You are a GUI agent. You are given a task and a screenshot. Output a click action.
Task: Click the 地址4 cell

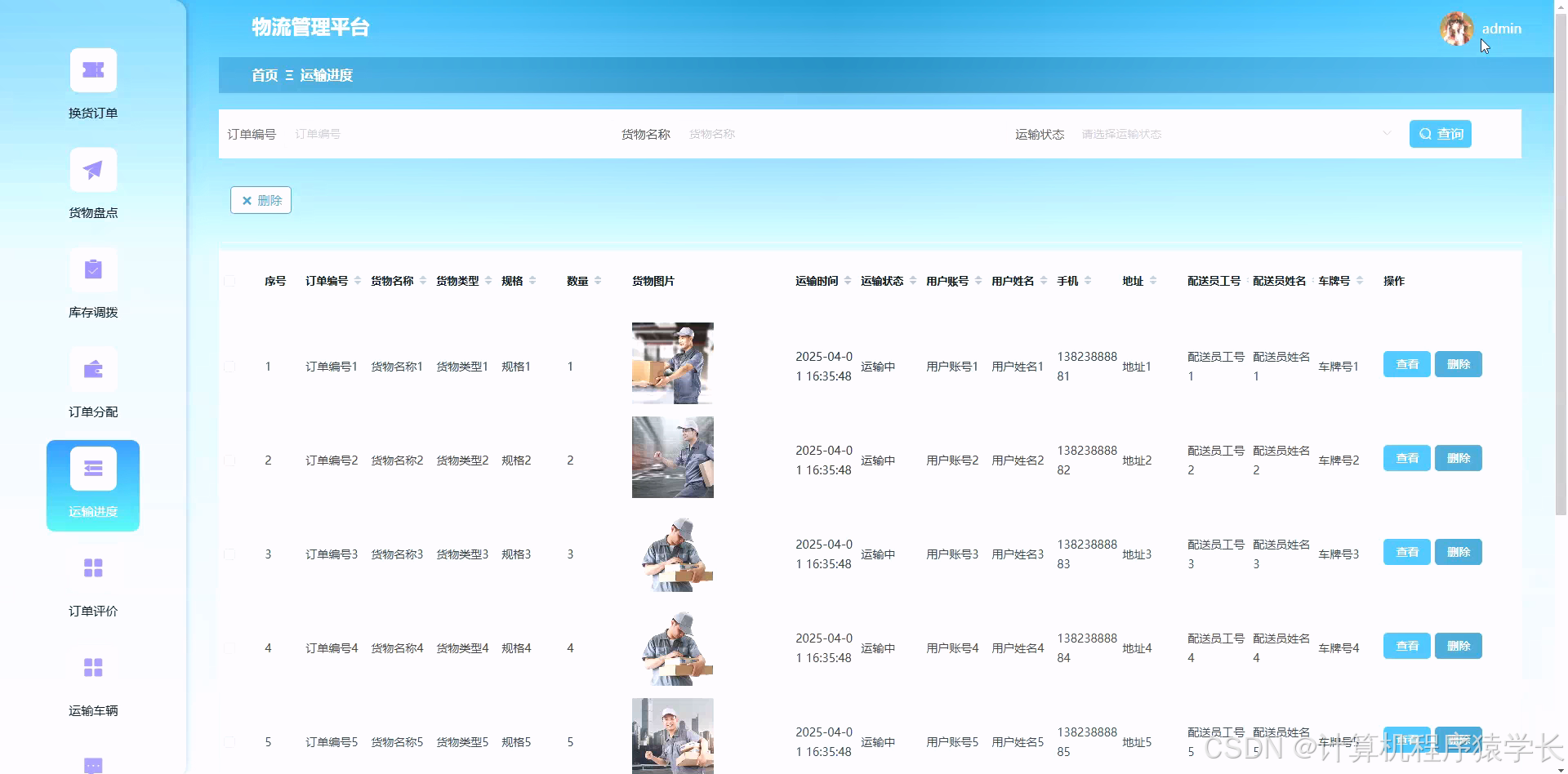point(1137,648)
